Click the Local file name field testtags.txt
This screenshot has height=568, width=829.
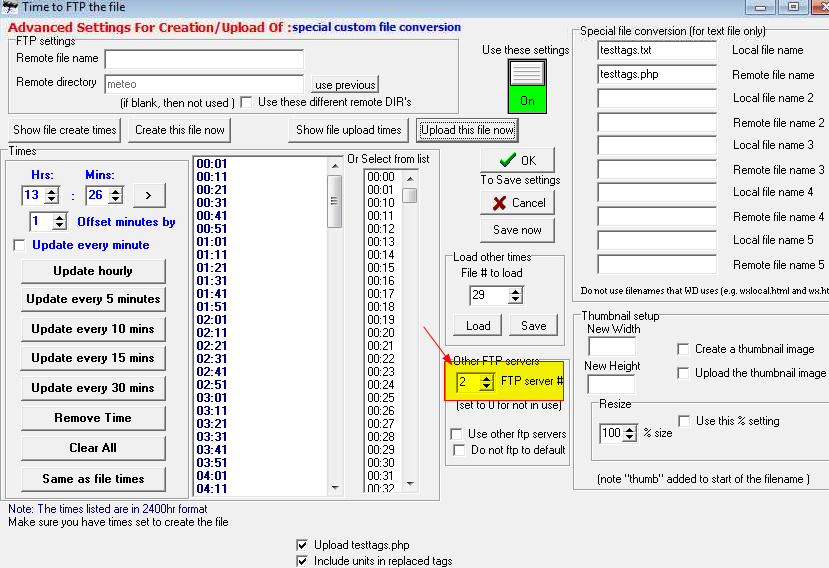(657, 50)
